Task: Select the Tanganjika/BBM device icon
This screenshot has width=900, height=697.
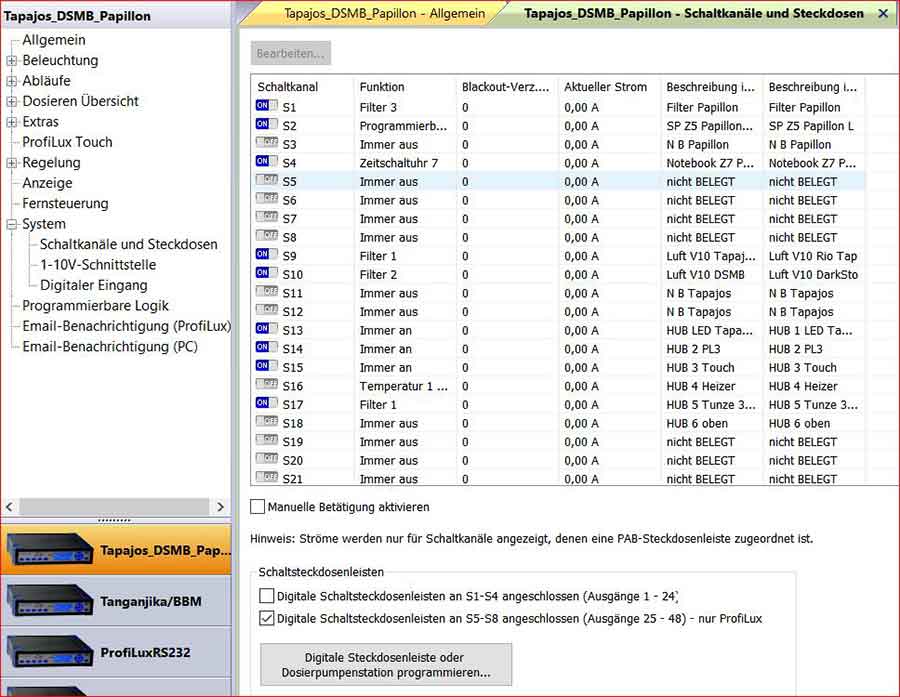Action: click(50, 601)
